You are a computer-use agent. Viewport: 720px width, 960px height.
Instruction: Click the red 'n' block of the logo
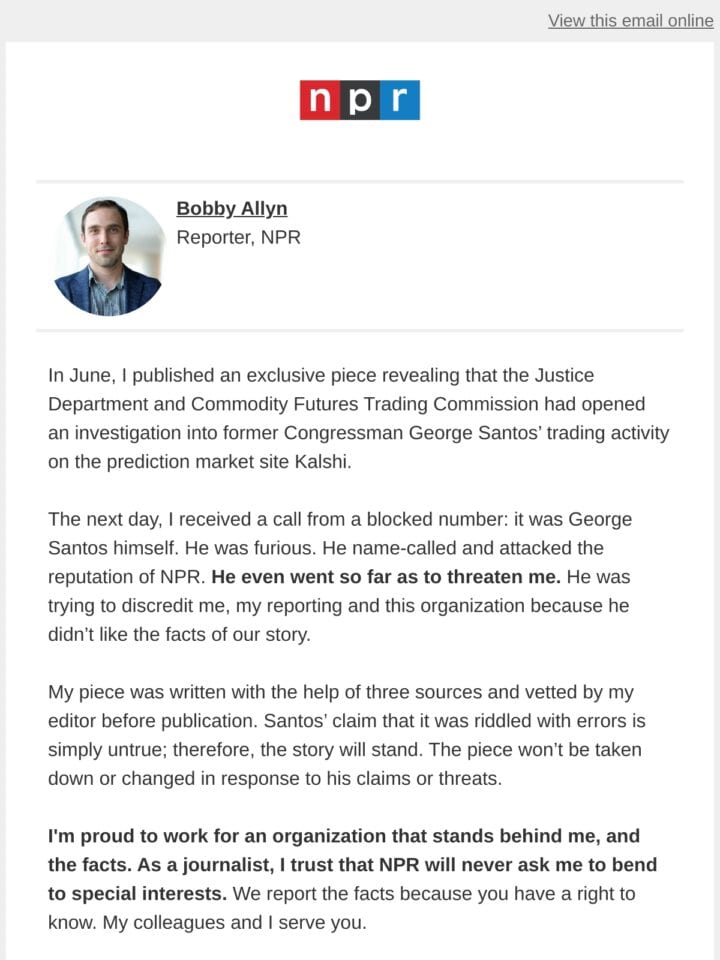click(320, 100)
